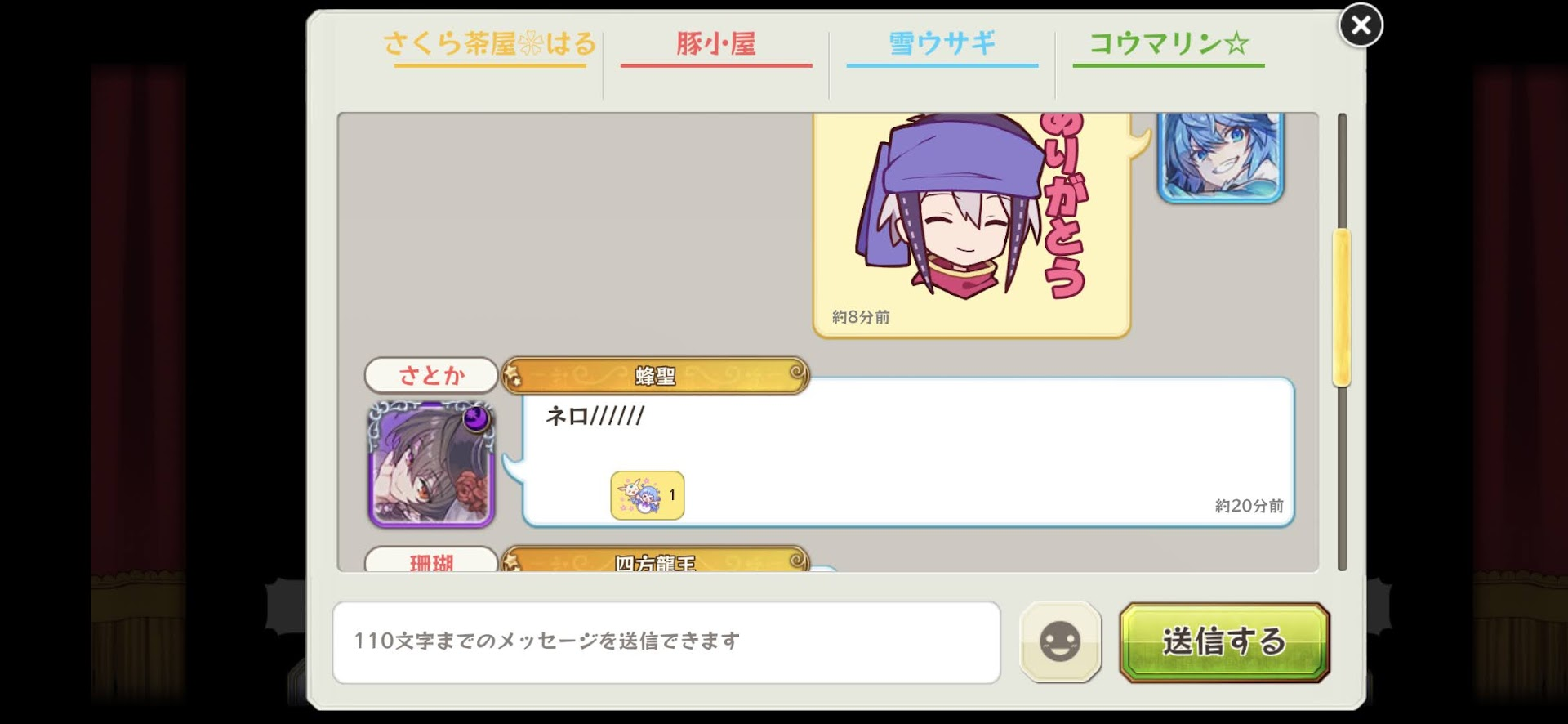
Task: Open the emoji stamp picker
Action: [x=1060, y=641]
